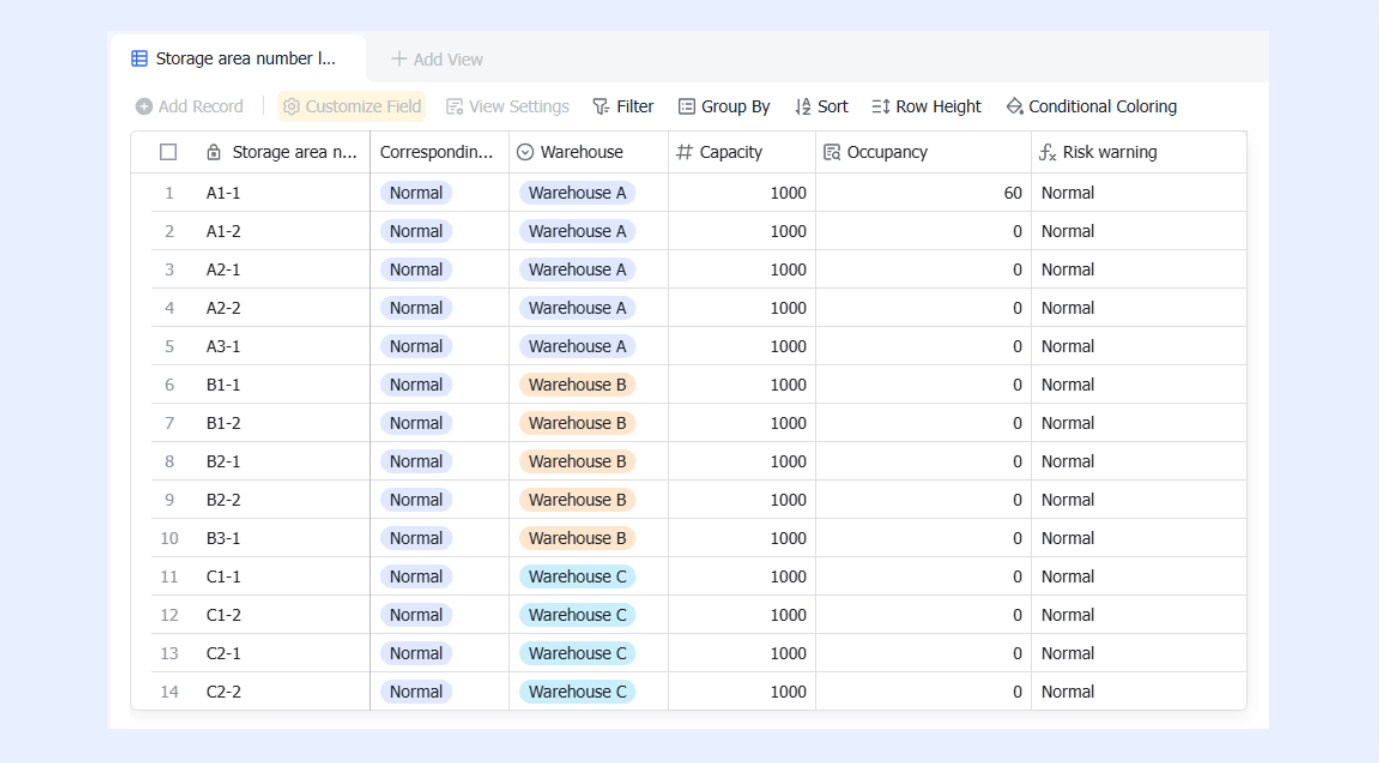
Task: Tick the select-all checkbox in header
Action: [x=168, y=152]
